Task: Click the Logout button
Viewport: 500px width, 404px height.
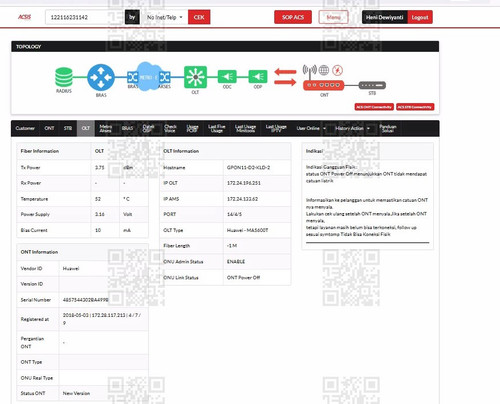Action: coord(420,17)
